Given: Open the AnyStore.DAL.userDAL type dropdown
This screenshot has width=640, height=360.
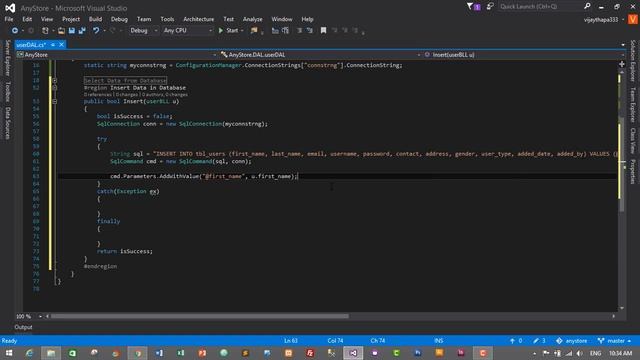Looking at the screenshot, I should pyautogui.click(x=321, y=55).
